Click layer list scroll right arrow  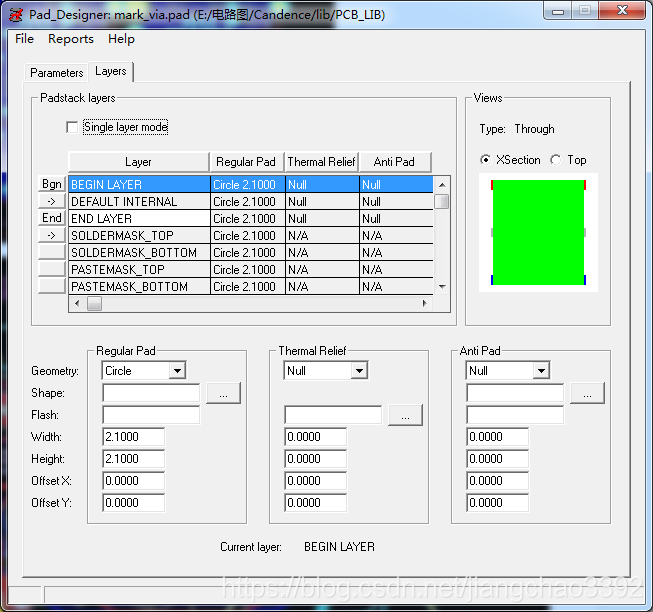click(x=424, y=303)
